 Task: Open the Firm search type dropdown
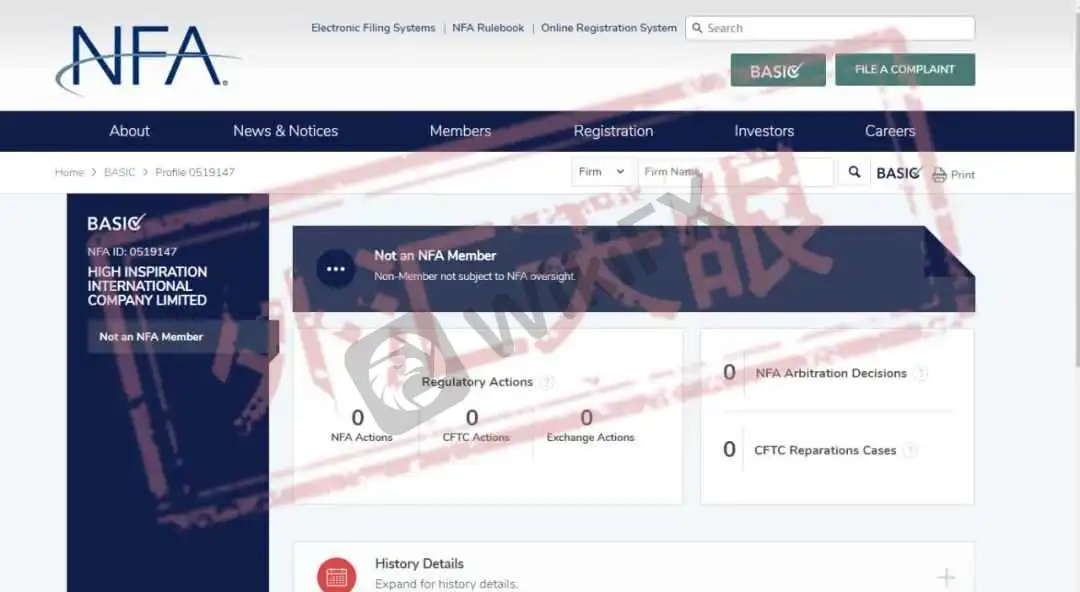click(x=602, y=172)
